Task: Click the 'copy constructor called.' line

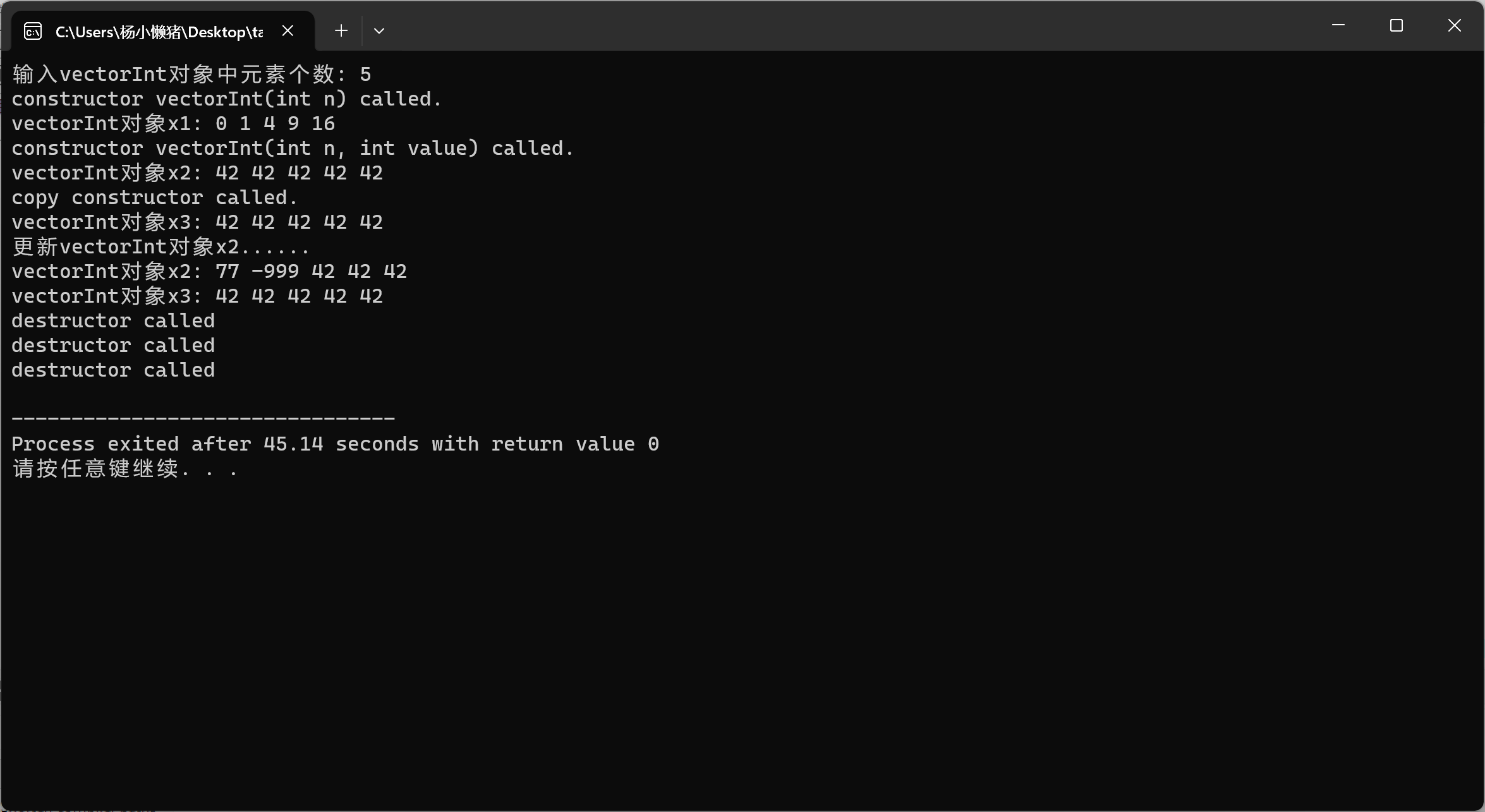Action: [x=154, y=198]
